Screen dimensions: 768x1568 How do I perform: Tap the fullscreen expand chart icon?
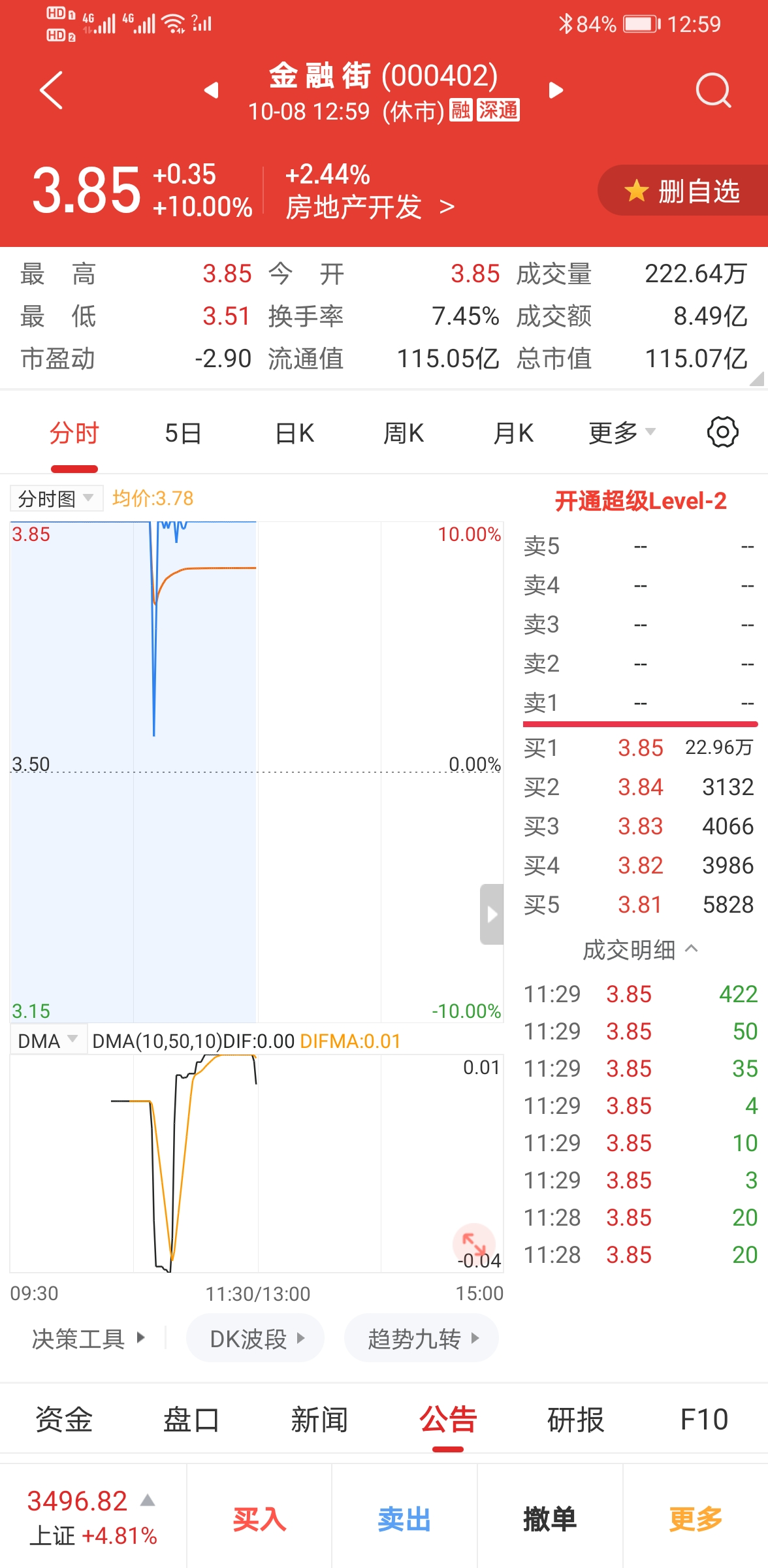473,1243
